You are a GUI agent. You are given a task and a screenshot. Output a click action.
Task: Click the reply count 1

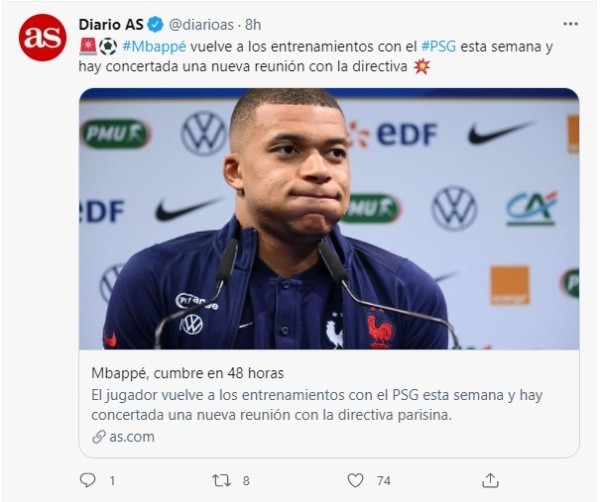[112, 481]
